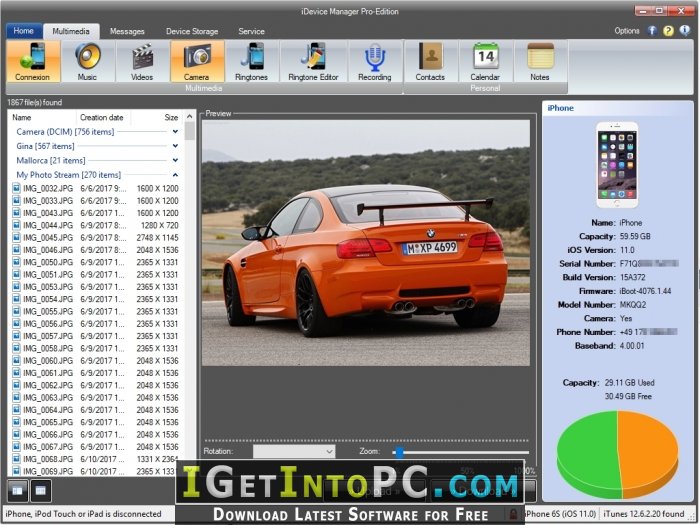This screenshot has width=700, height=525.
Task: Sort file list by Name column
Action: 42,117
